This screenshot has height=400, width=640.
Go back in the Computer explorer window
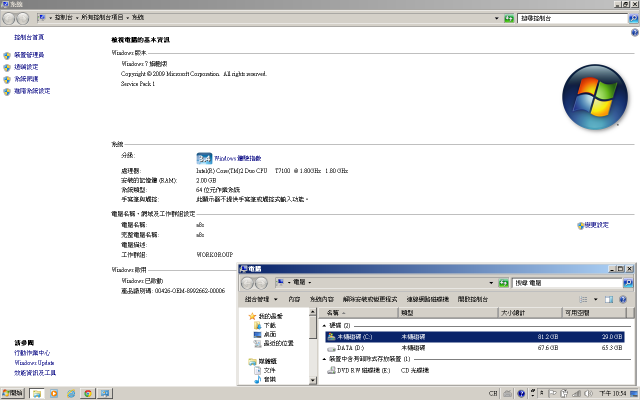[247, 283]
